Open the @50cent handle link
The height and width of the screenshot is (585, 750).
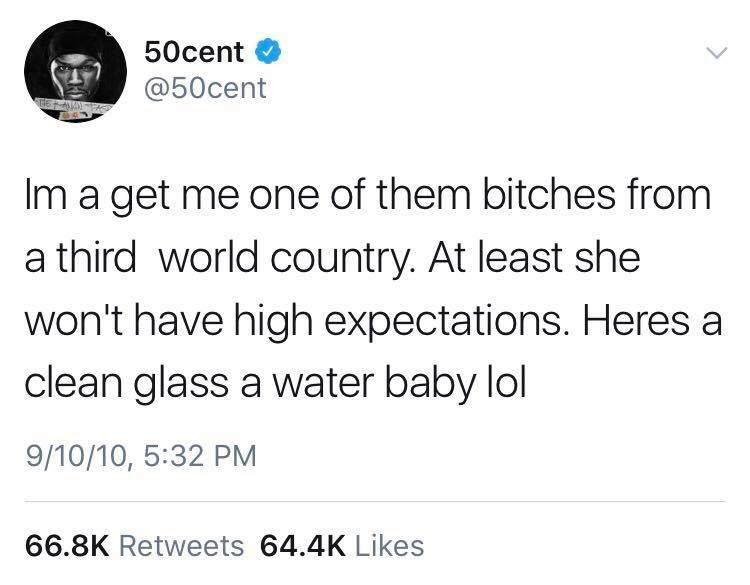pyautogui.click(x=205, y=88)
